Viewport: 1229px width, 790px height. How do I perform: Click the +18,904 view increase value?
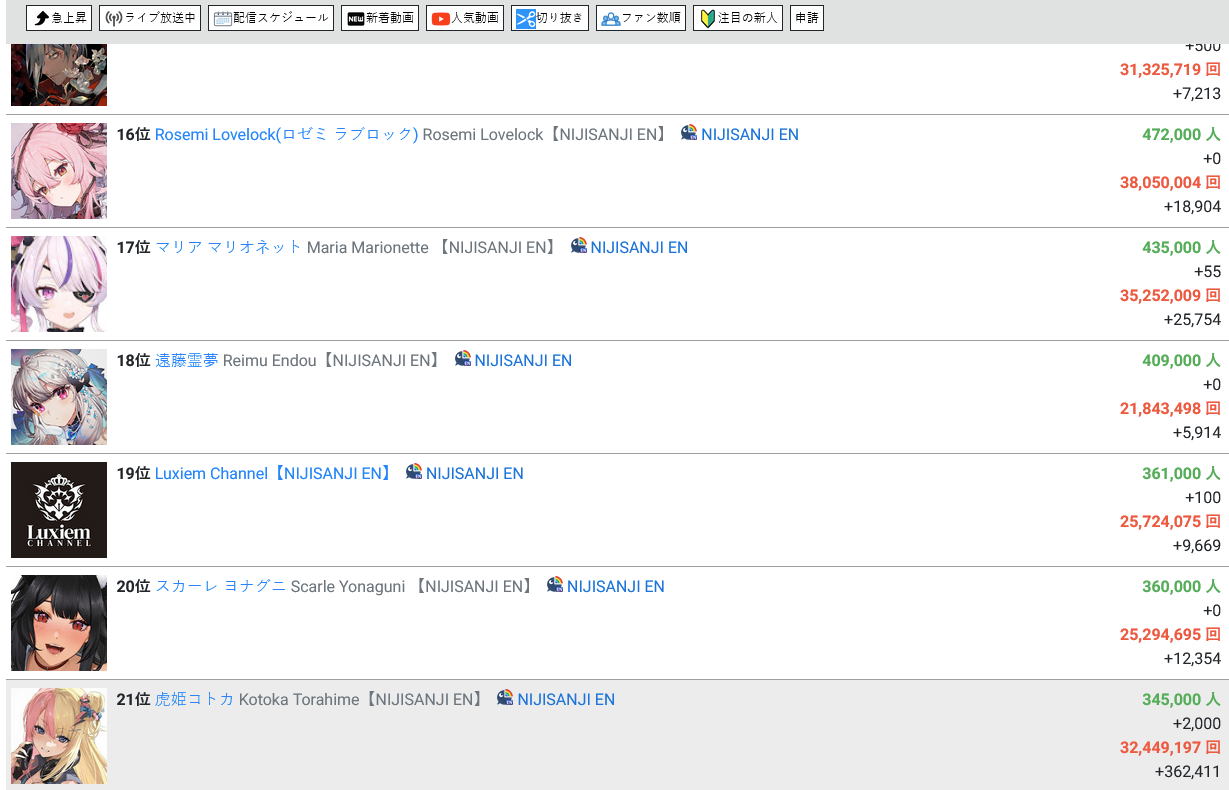tap(1192, 206)
